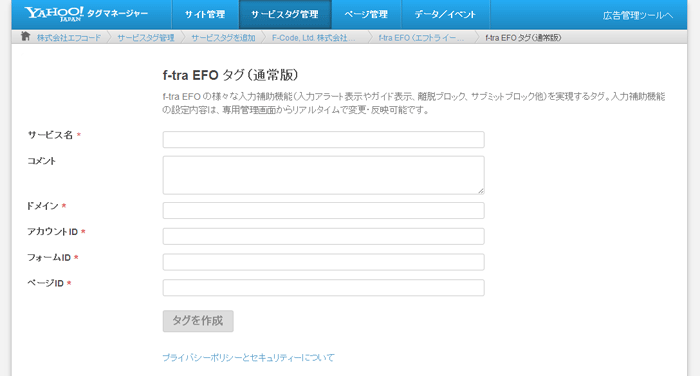Open the データ/イベント tab

coord(445,14)
